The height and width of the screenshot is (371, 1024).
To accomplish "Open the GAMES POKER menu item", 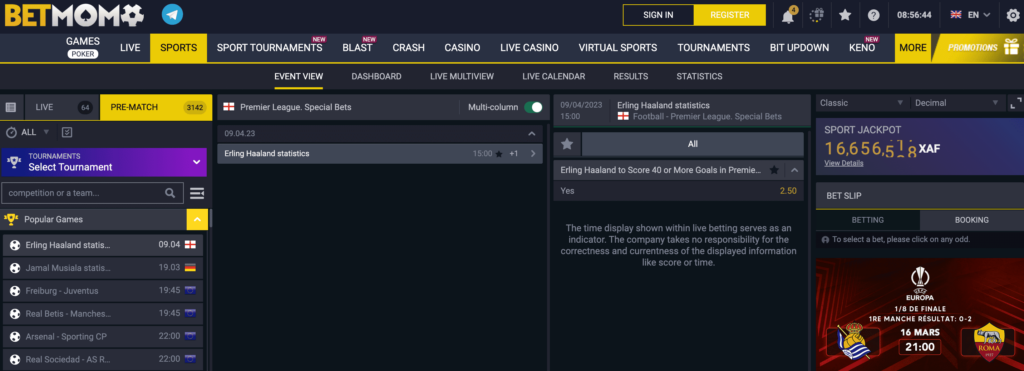I will [x=83, y=47].
